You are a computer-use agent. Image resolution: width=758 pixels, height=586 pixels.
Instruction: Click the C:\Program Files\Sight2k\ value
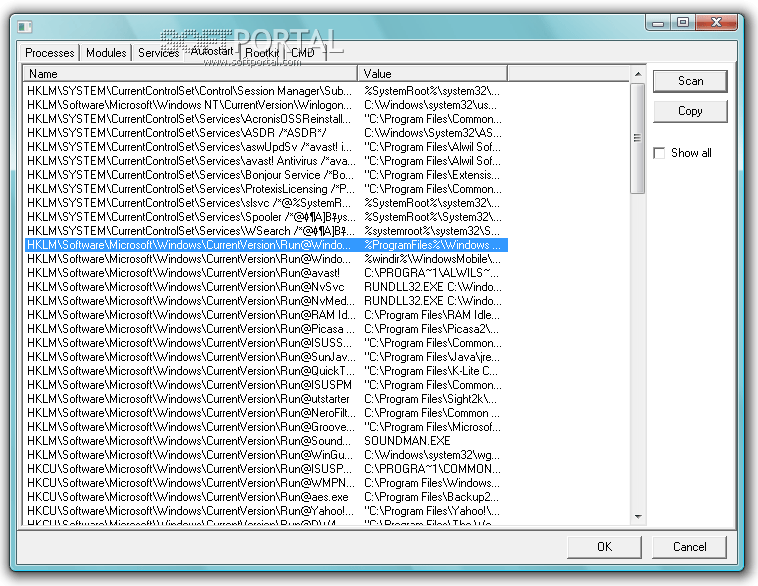(x=430, y=399)
